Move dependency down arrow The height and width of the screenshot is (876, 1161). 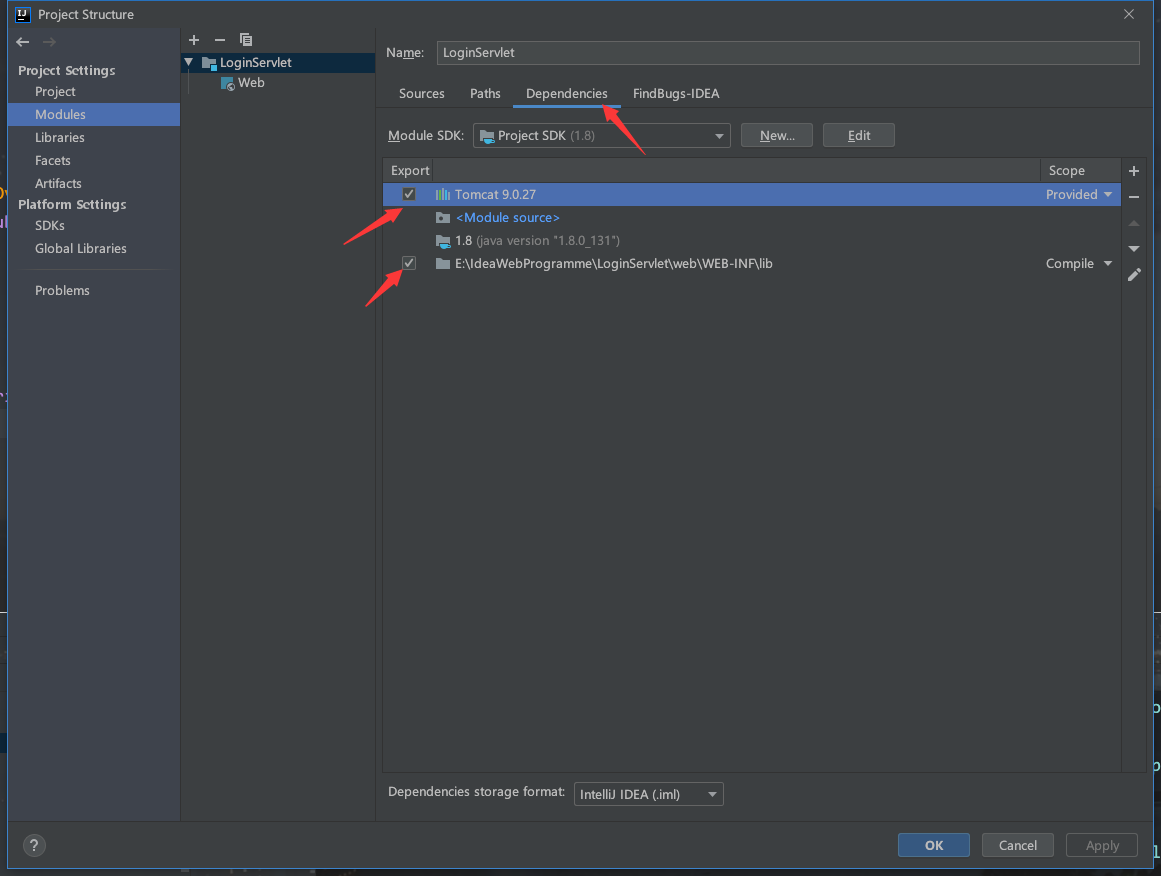1134,249
